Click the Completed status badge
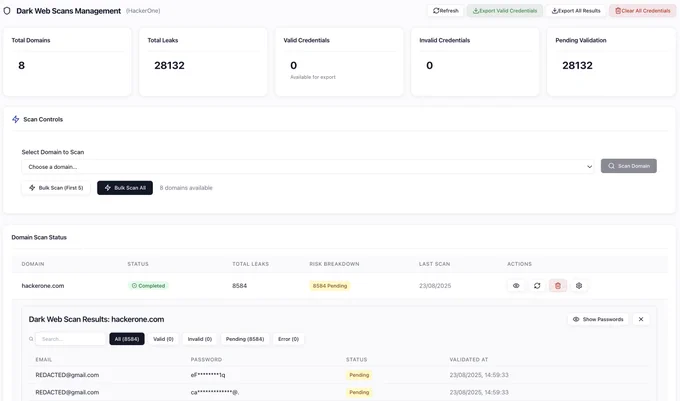The height and width of the screenshot is (401, 680). pos(148,286)
